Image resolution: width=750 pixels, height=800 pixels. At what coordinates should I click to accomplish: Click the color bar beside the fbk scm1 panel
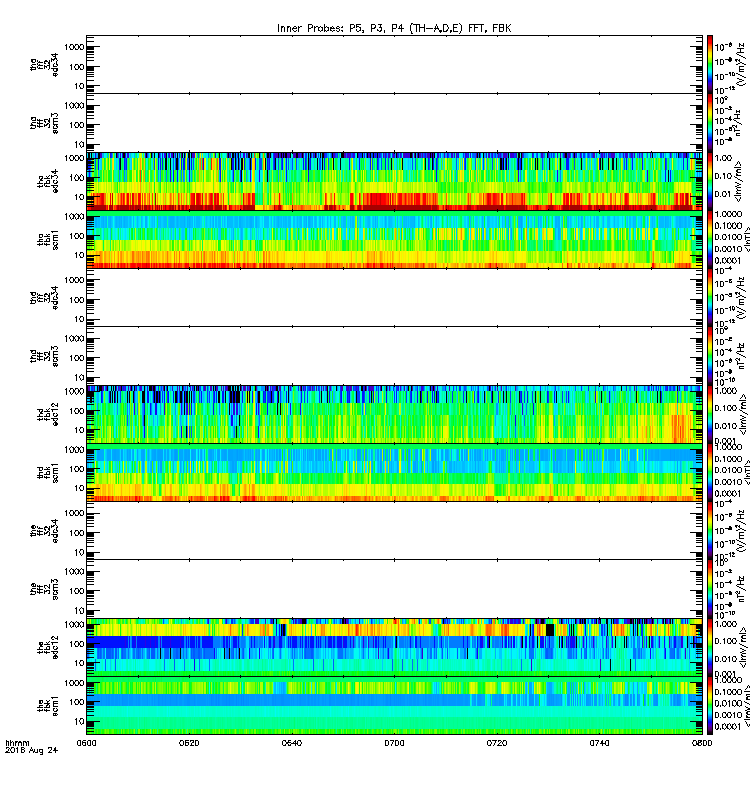(710, 706)
